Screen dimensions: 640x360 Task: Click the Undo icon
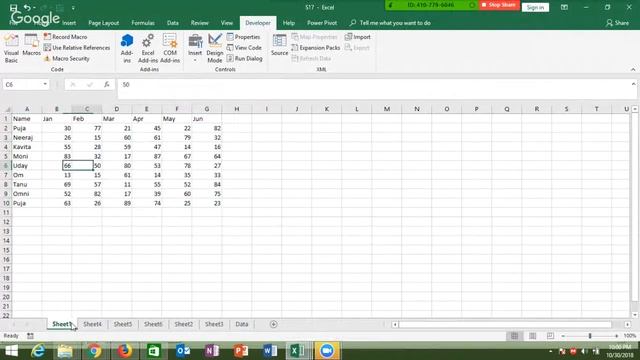tap(27, 7)
